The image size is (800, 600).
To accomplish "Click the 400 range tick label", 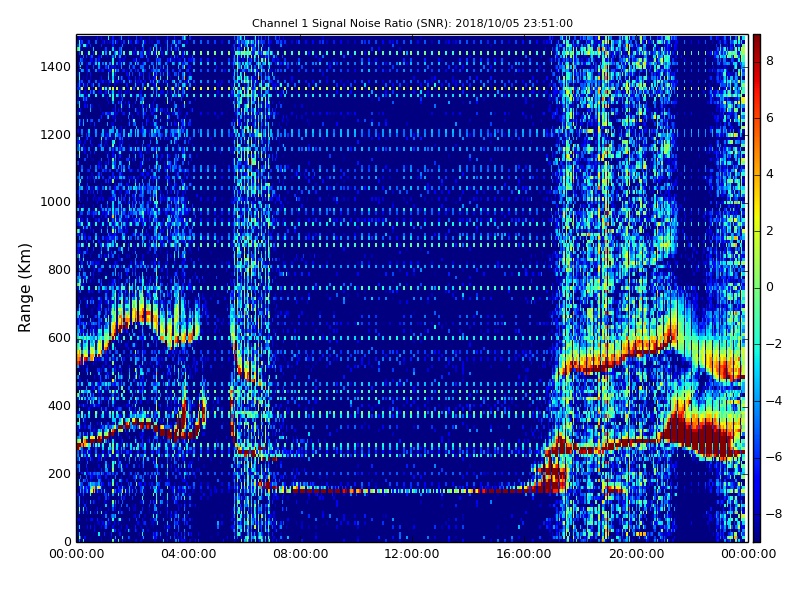I will click(59, 406).
